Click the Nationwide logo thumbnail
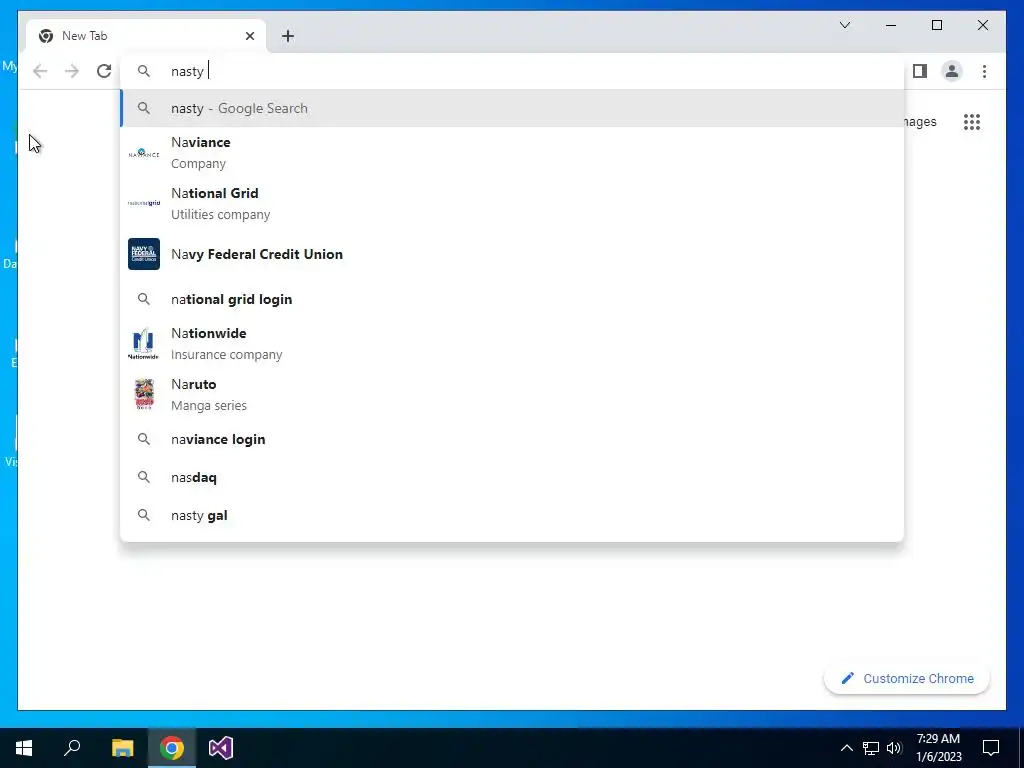This screenshot has height=768, width=1024. [144, 344]
